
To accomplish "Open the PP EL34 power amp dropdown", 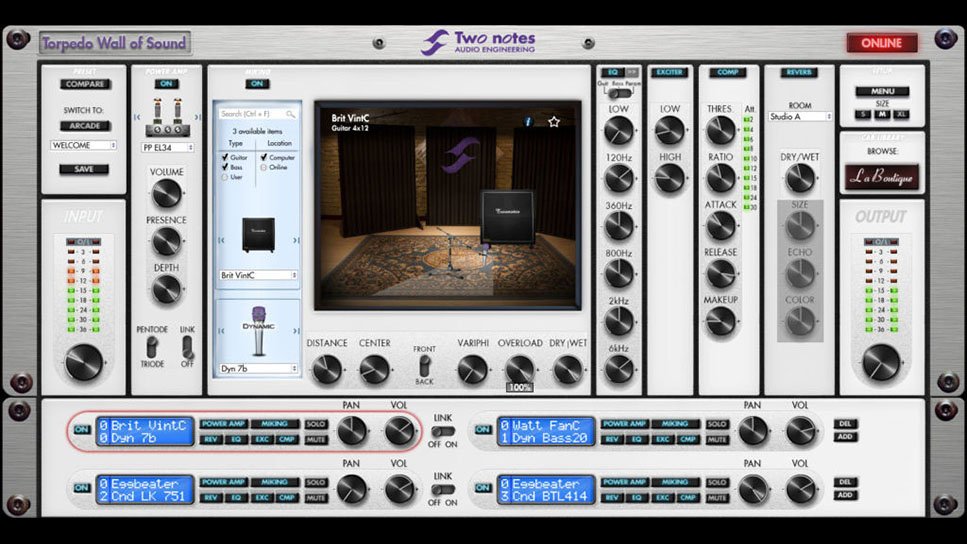I will 166,147.
